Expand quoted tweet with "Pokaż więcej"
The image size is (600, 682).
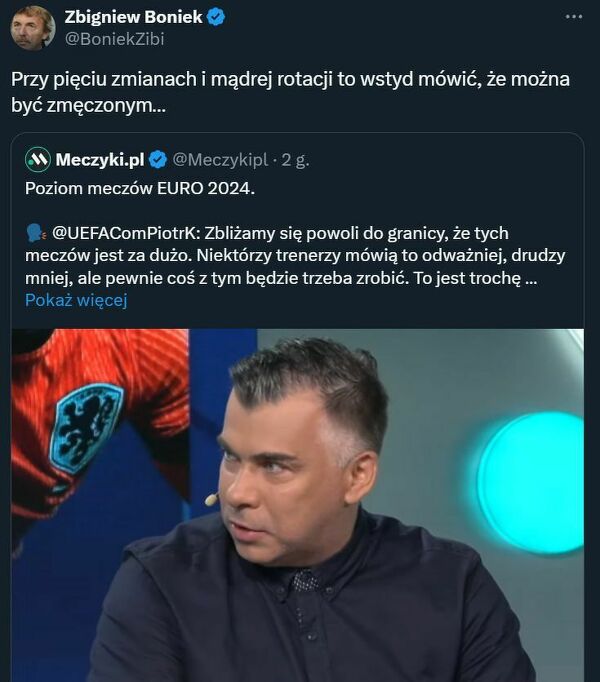[76, 299]
